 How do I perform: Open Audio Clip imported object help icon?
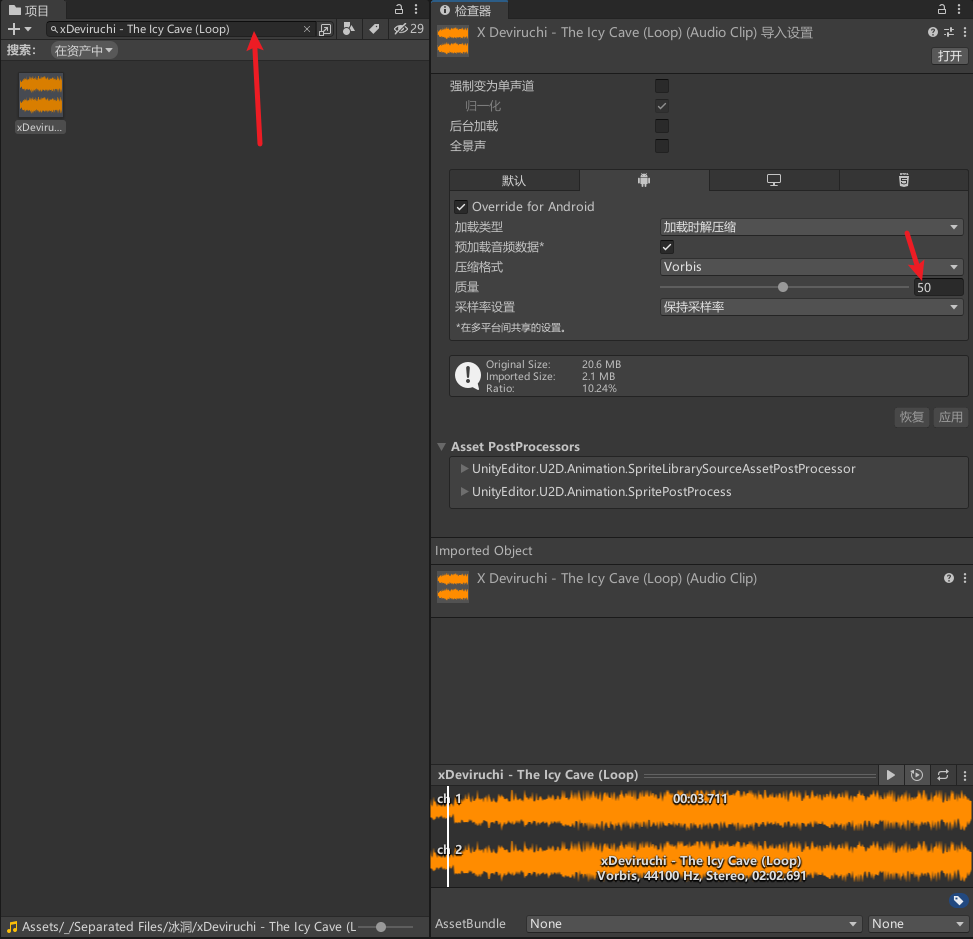coord(948,578)
